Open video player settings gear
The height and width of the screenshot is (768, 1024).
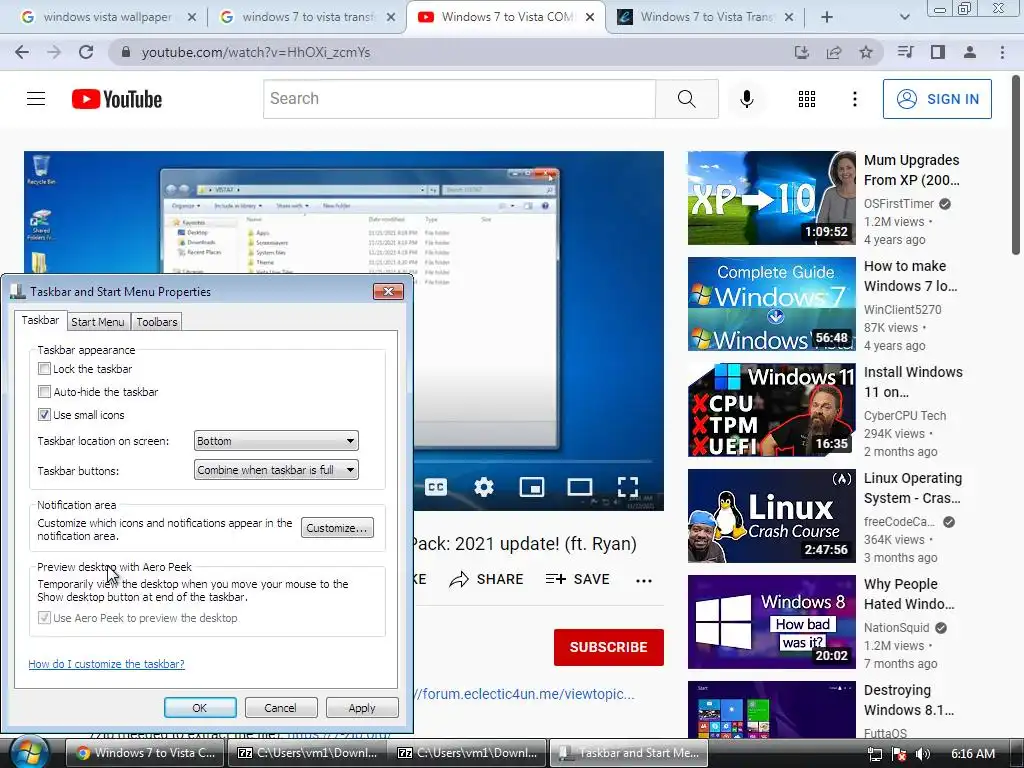[x=484, y=487]
